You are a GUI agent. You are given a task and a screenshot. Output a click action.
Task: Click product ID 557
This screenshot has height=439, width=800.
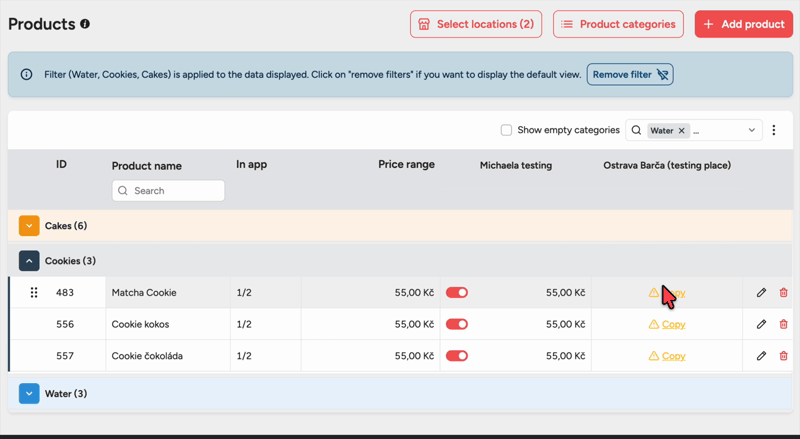click(x=65, y=356)
